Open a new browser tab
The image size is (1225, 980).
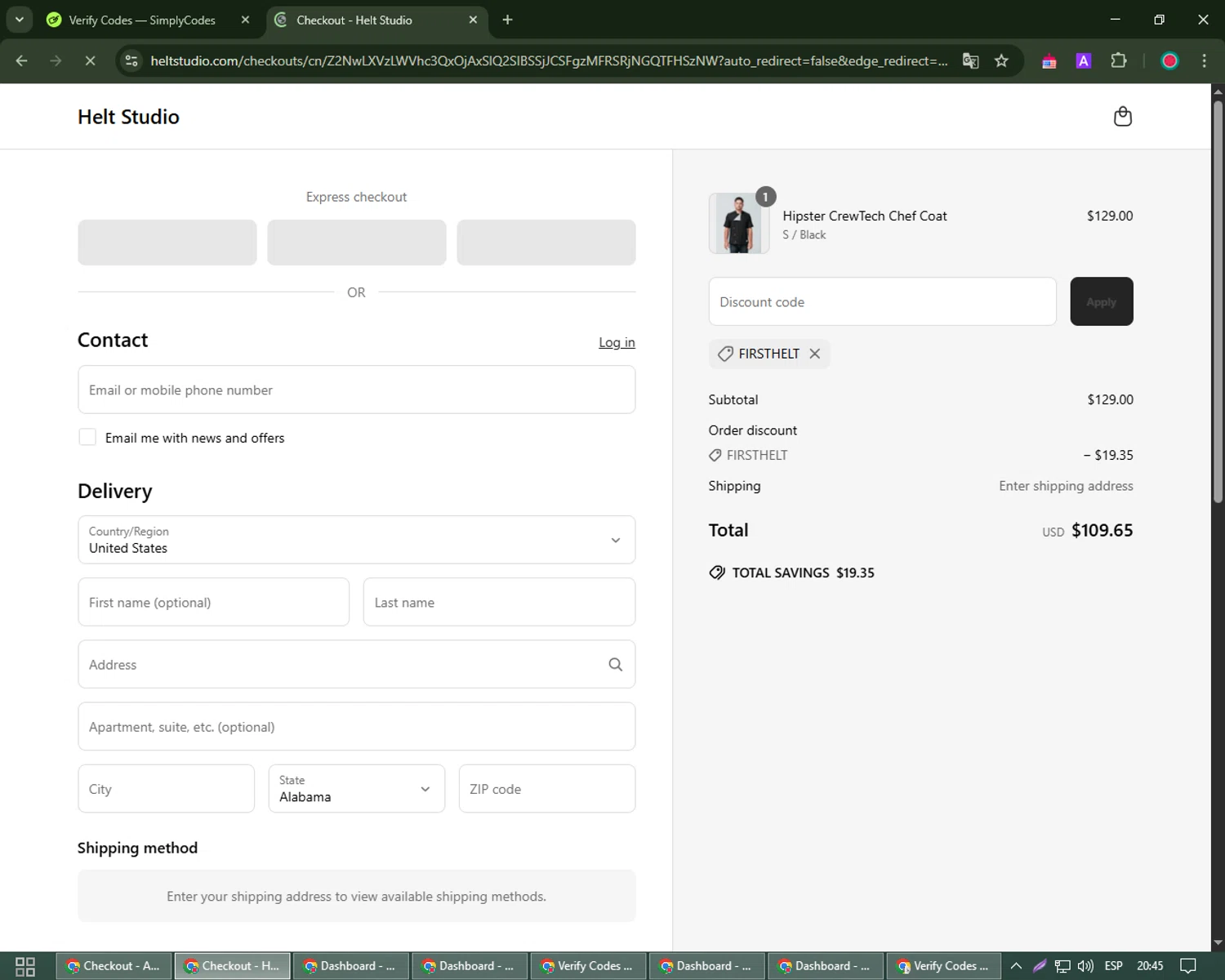coord(507,20)
